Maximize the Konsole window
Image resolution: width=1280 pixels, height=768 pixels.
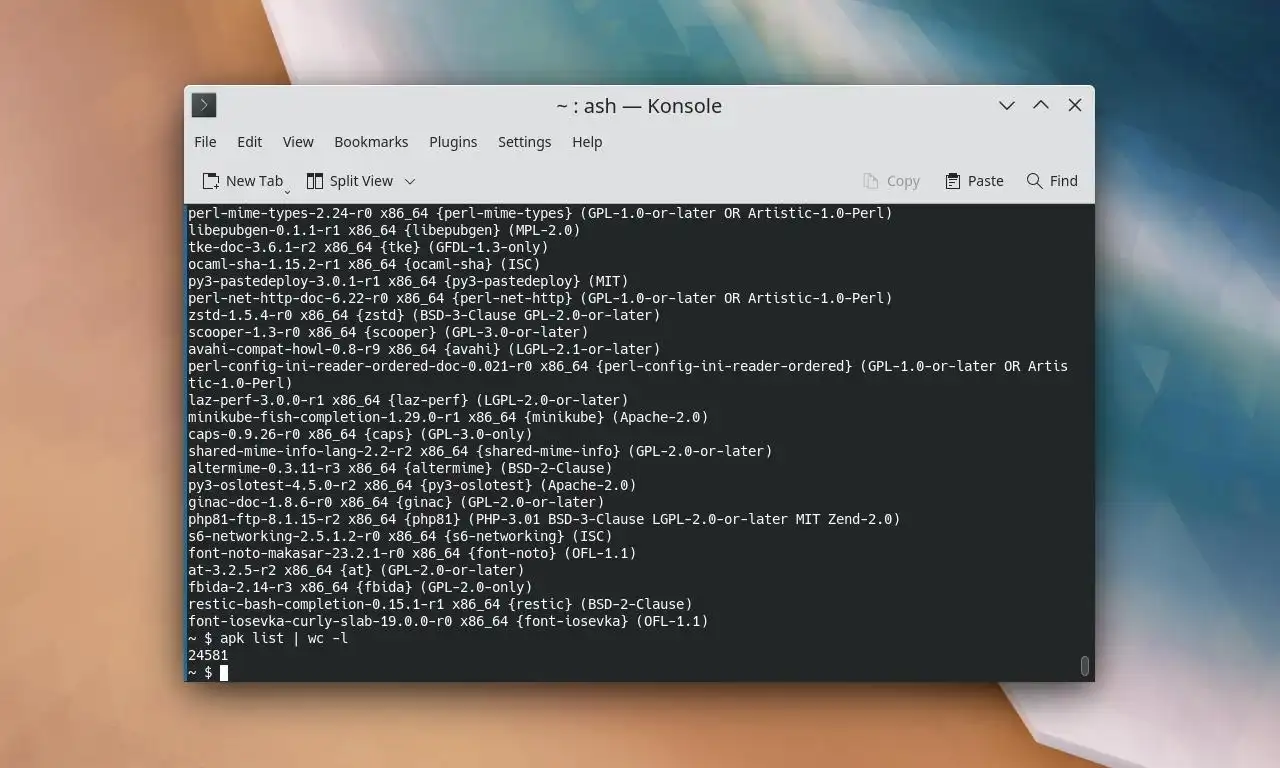1041,105
